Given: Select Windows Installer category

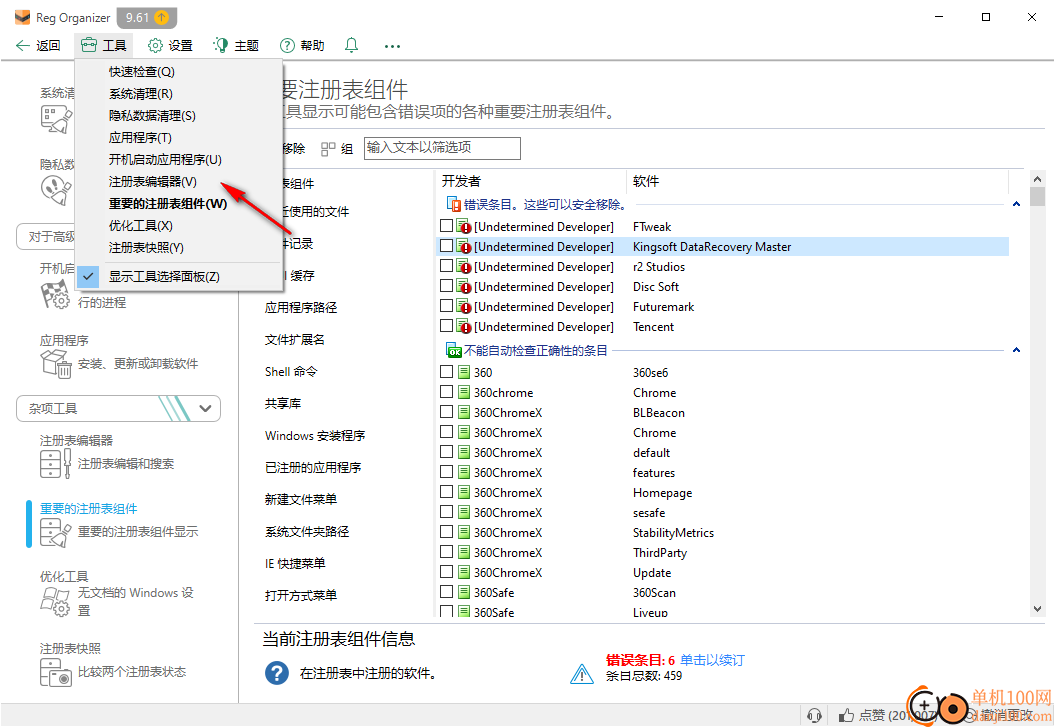Looking at the screenshot, I should click(x=315, y=436).
